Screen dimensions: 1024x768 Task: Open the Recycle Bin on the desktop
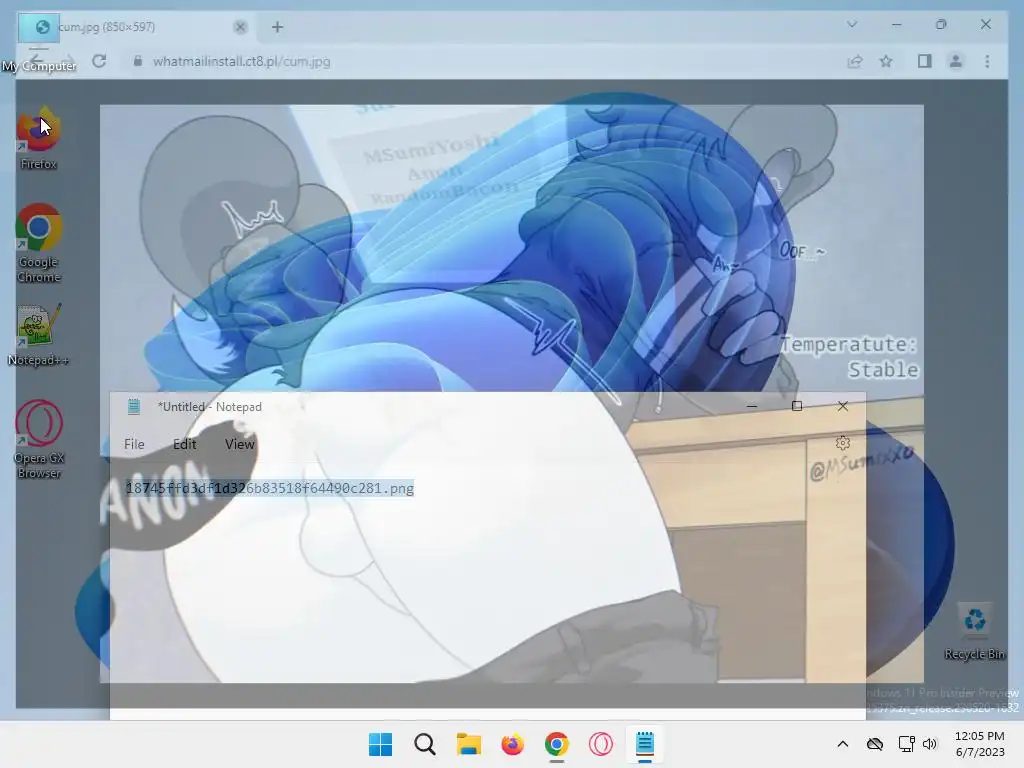pyautogui.click(x=974, y=631)
